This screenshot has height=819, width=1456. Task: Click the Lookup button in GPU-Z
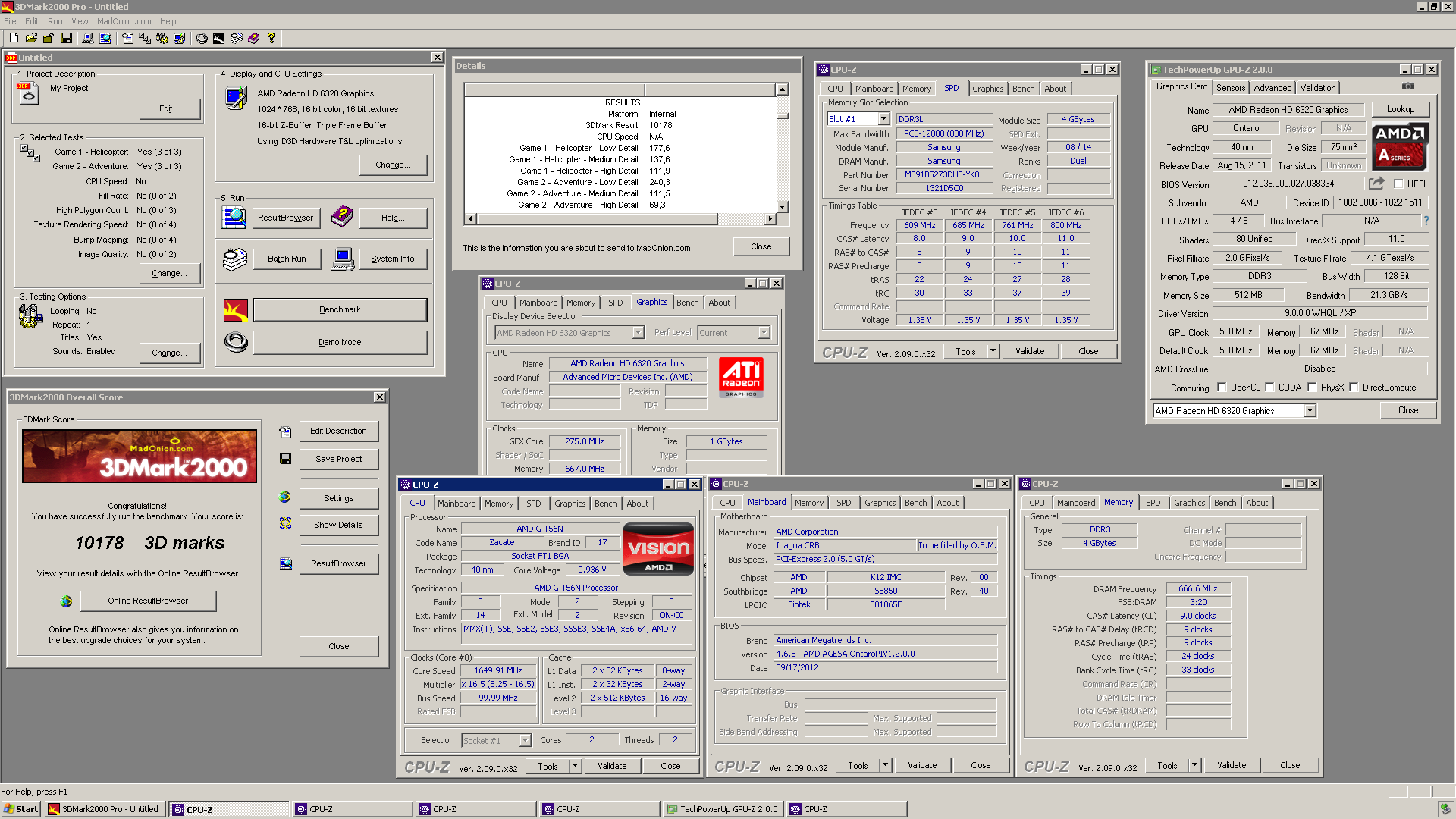[1400, 109]
